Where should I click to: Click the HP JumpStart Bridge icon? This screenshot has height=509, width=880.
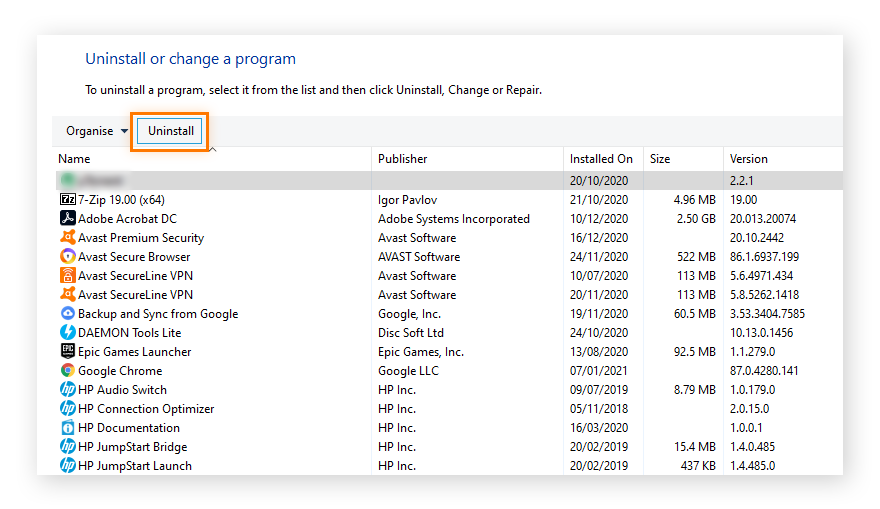pyautogui.click(x=67, y=447)
